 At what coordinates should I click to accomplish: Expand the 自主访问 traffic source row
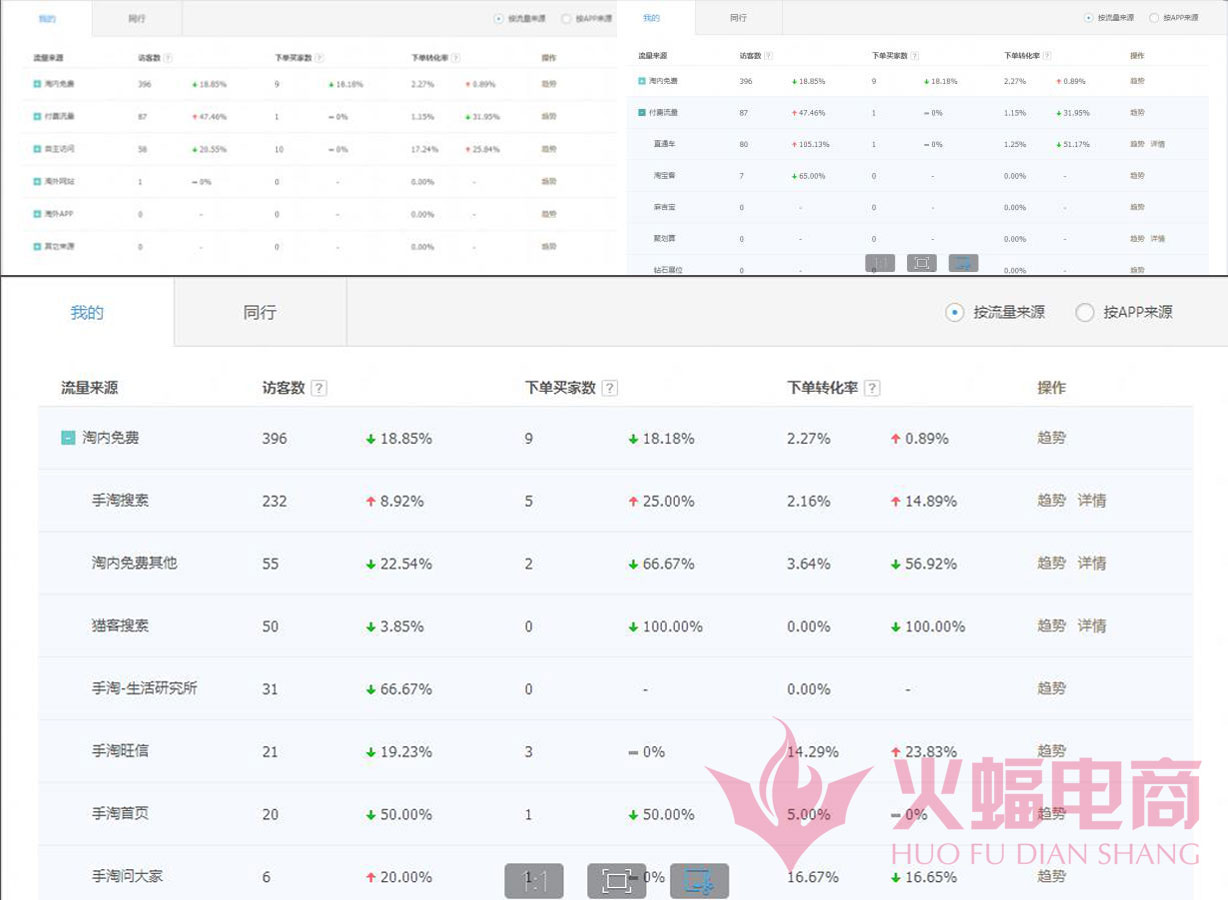(x=37, y=149)
